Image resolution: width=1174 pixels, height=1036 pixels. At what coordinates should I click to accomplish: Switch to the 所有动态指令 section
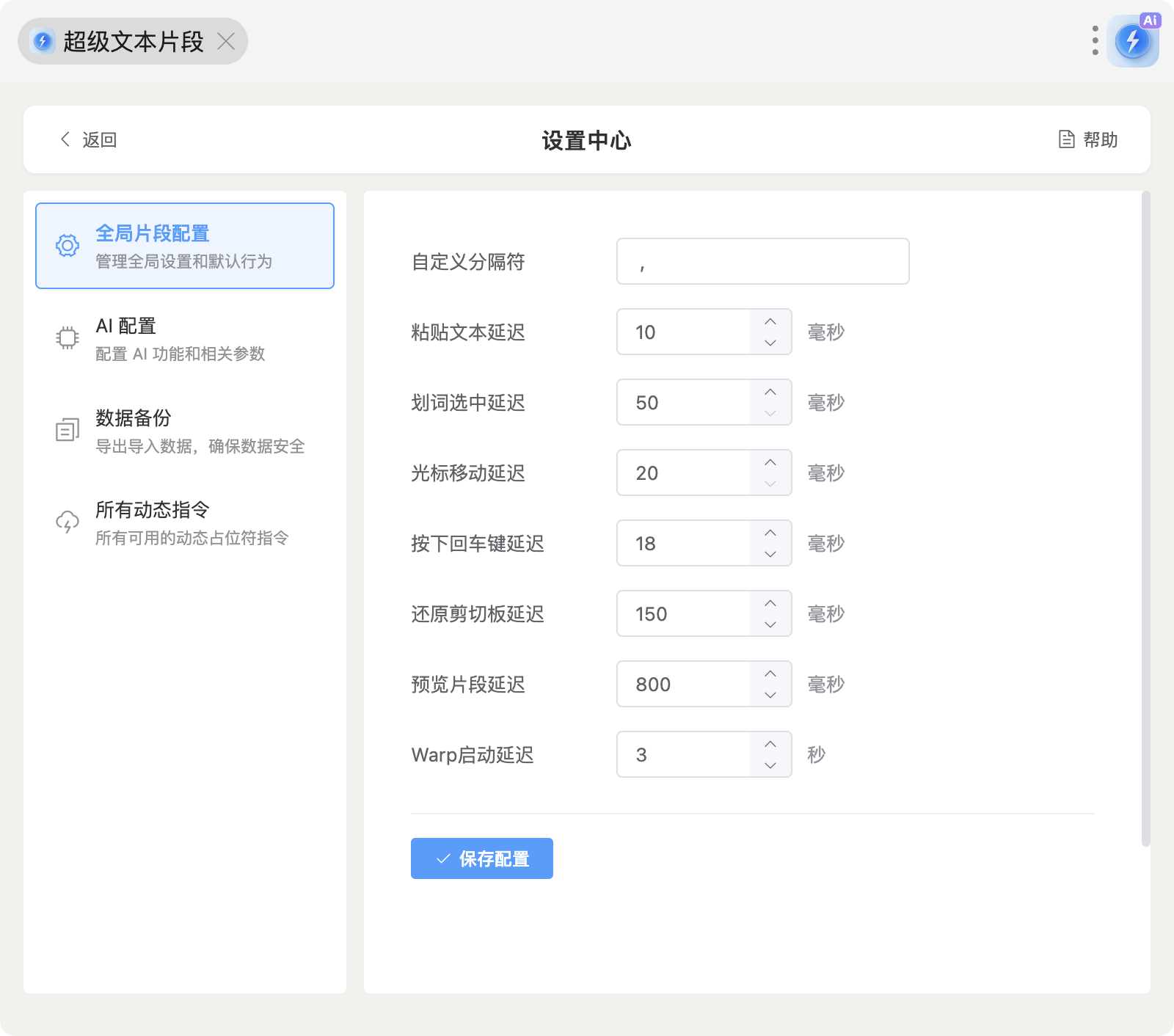click(185, 522)
